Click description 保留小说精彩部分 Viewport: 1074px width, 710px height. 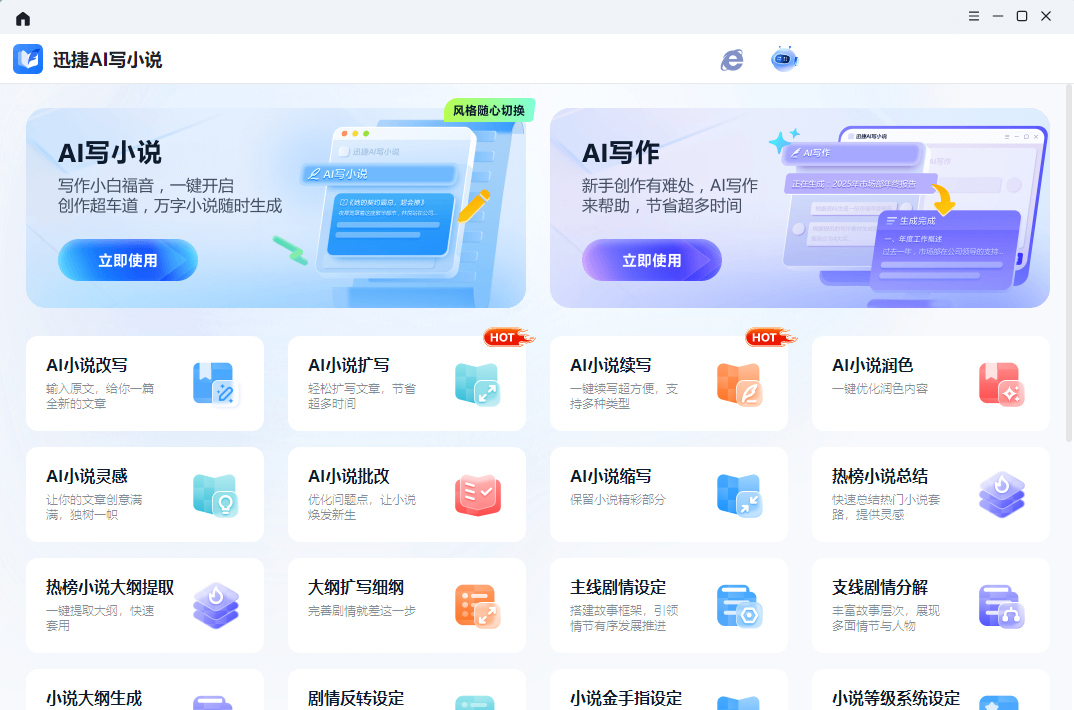[618, 500]
